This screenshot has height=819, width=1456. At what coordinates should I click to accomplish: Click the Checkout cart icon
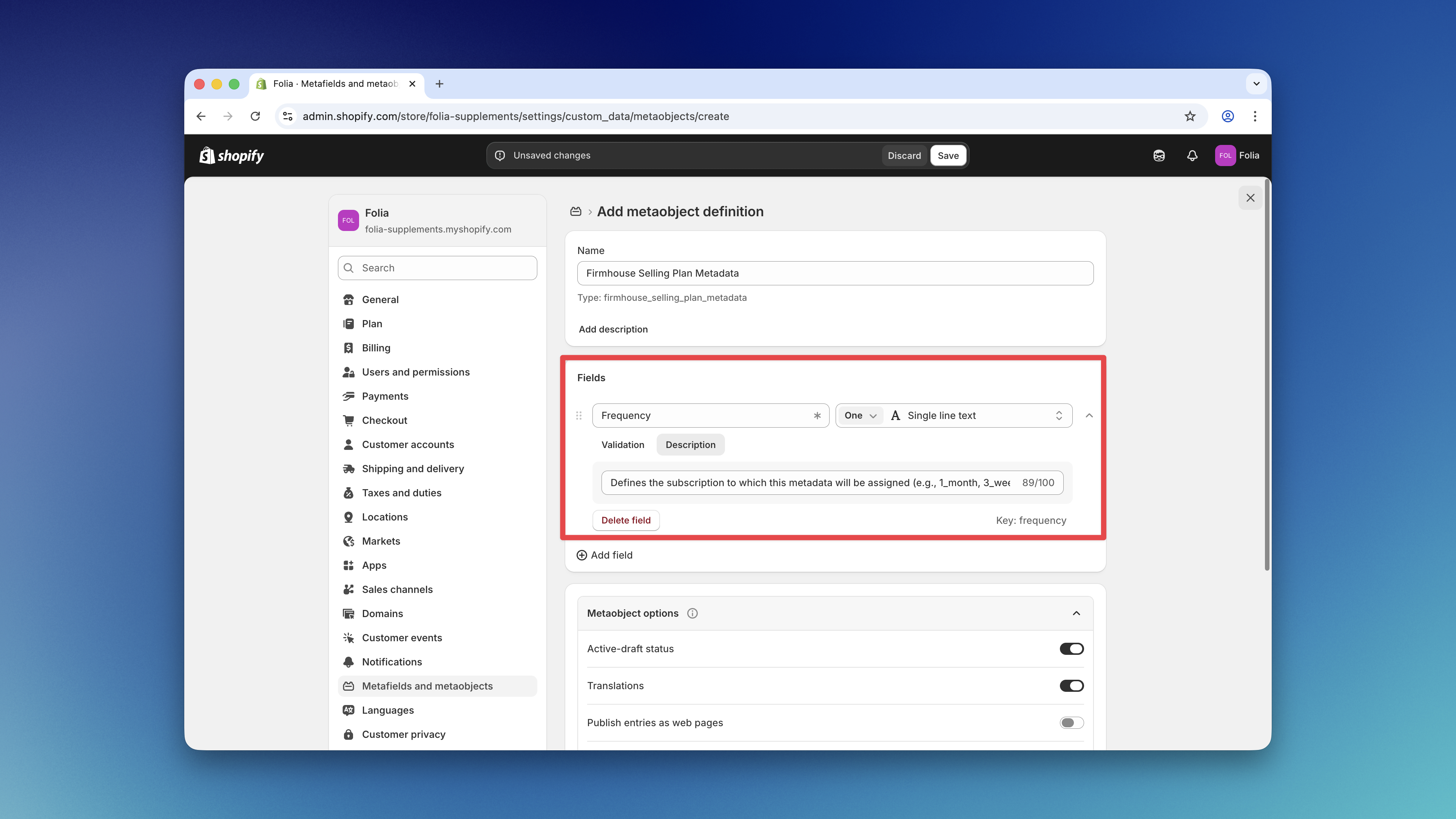click(x=348, y=420)
